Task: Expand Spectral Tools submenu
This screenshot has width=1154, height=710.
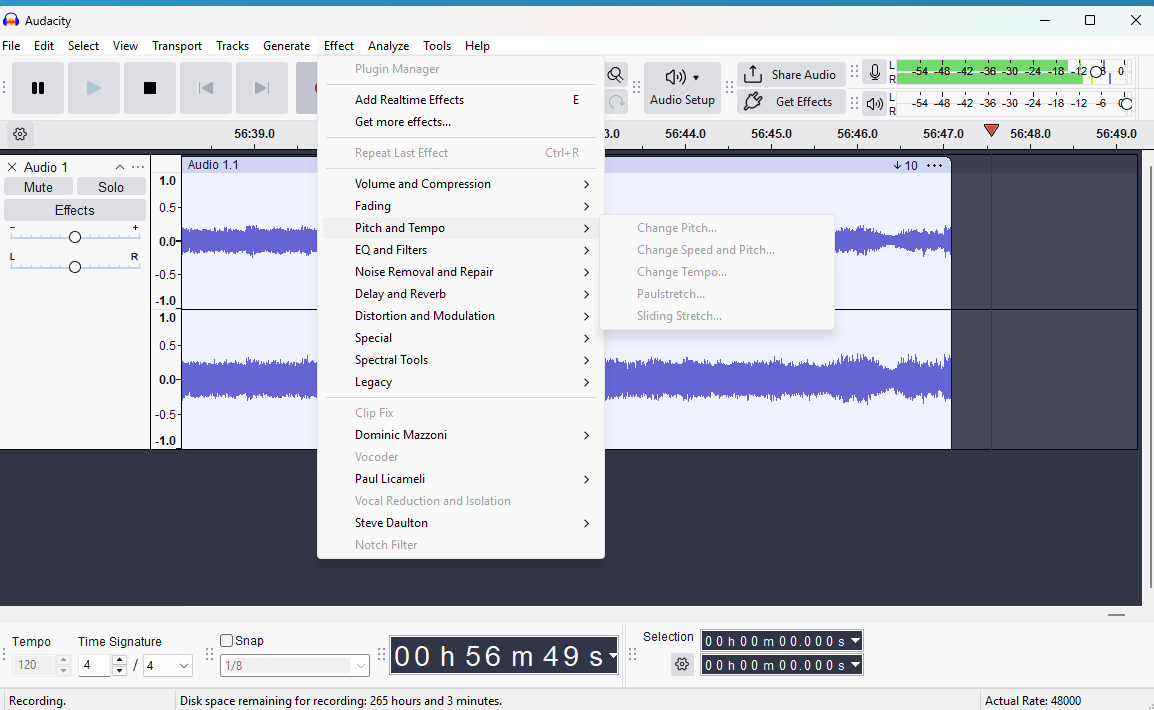Action: click(460, 361)
